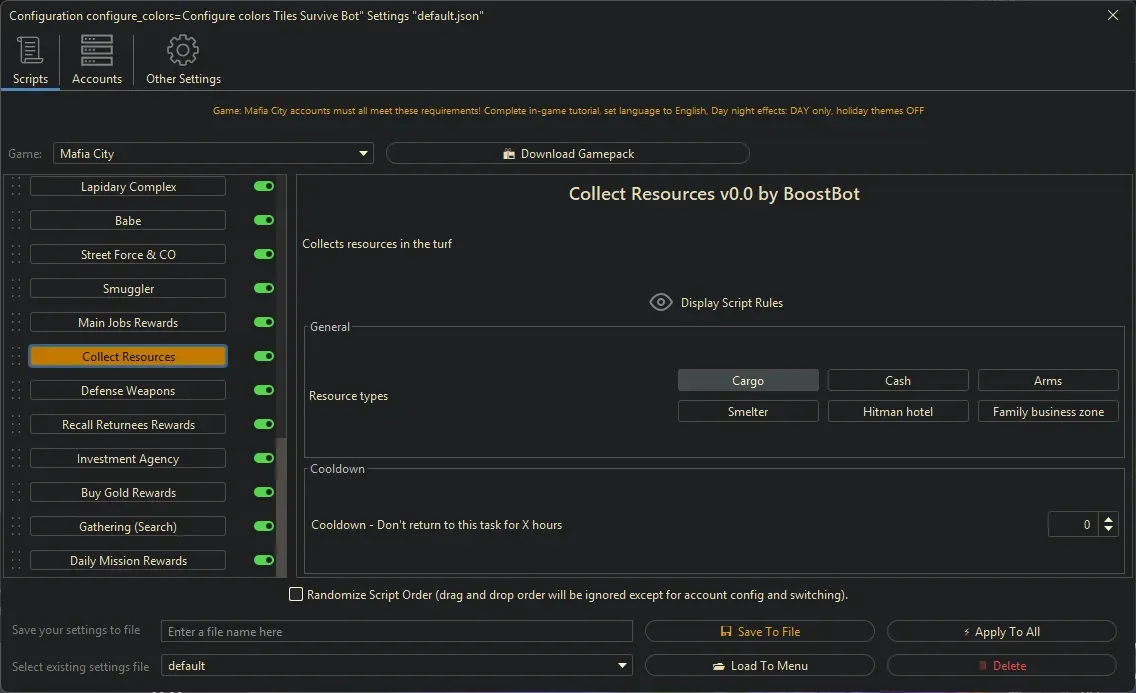Turn off the Smuggler script toggle
1136x693 pixels.
pos(263,288)
